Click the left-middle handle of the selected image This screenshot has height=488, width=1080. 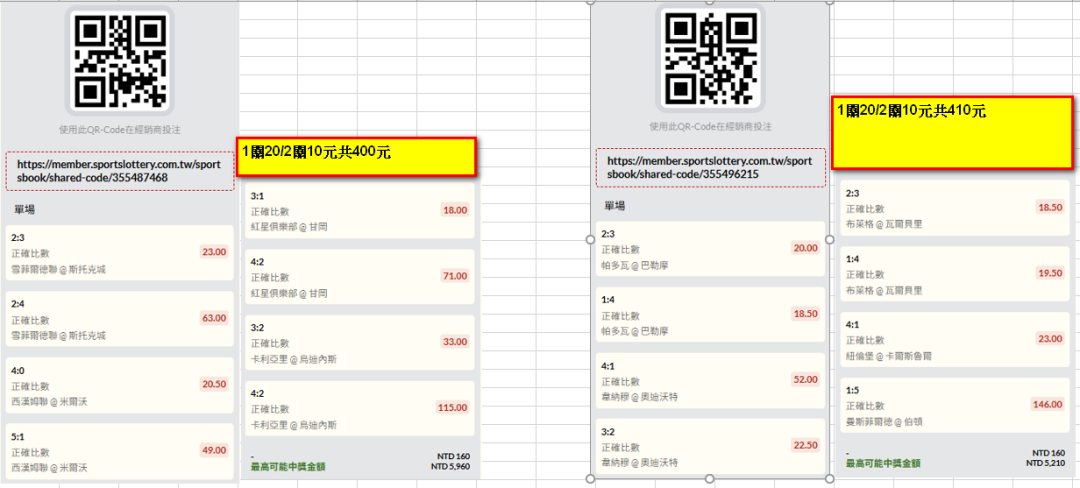coord(590,240)
